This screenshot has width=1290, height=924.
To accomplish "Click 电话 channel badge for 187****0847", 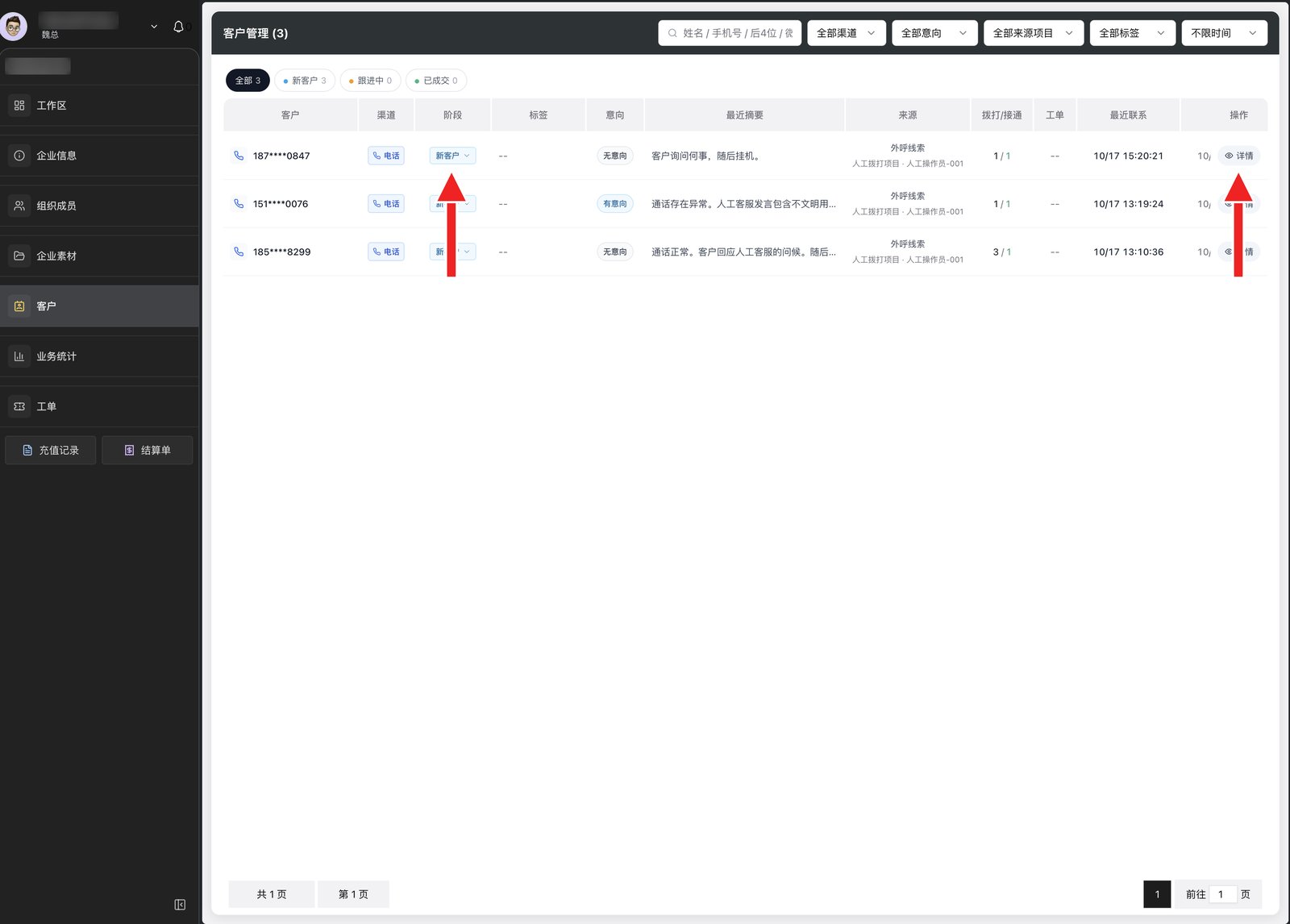I will [x=386, y=156].
